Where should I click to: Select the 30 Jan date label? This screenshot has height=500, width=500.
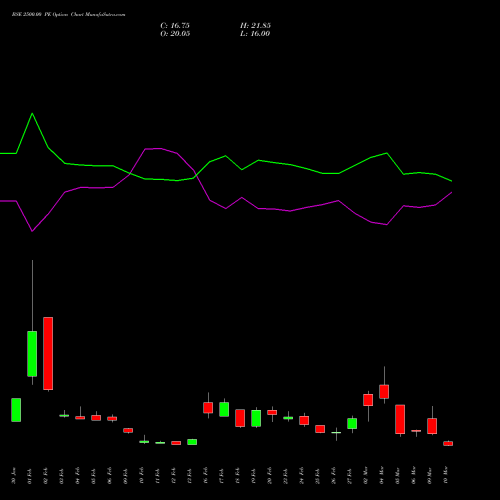point(14,476)
